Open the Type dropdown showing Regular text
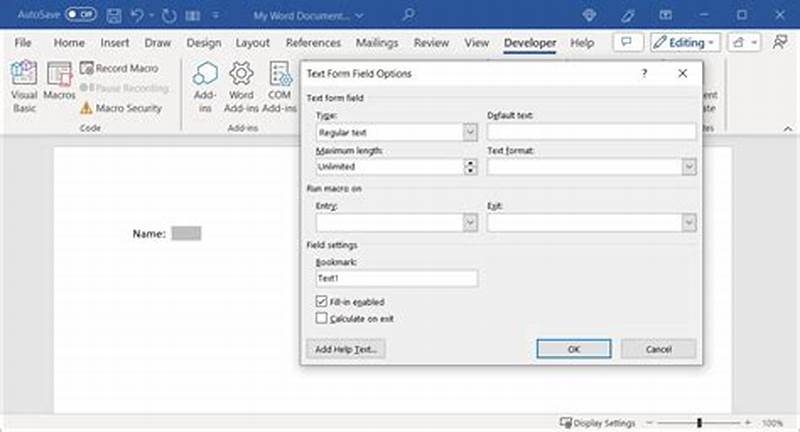Viewport: 800px width, 432px height. click(x=396, y=133)
